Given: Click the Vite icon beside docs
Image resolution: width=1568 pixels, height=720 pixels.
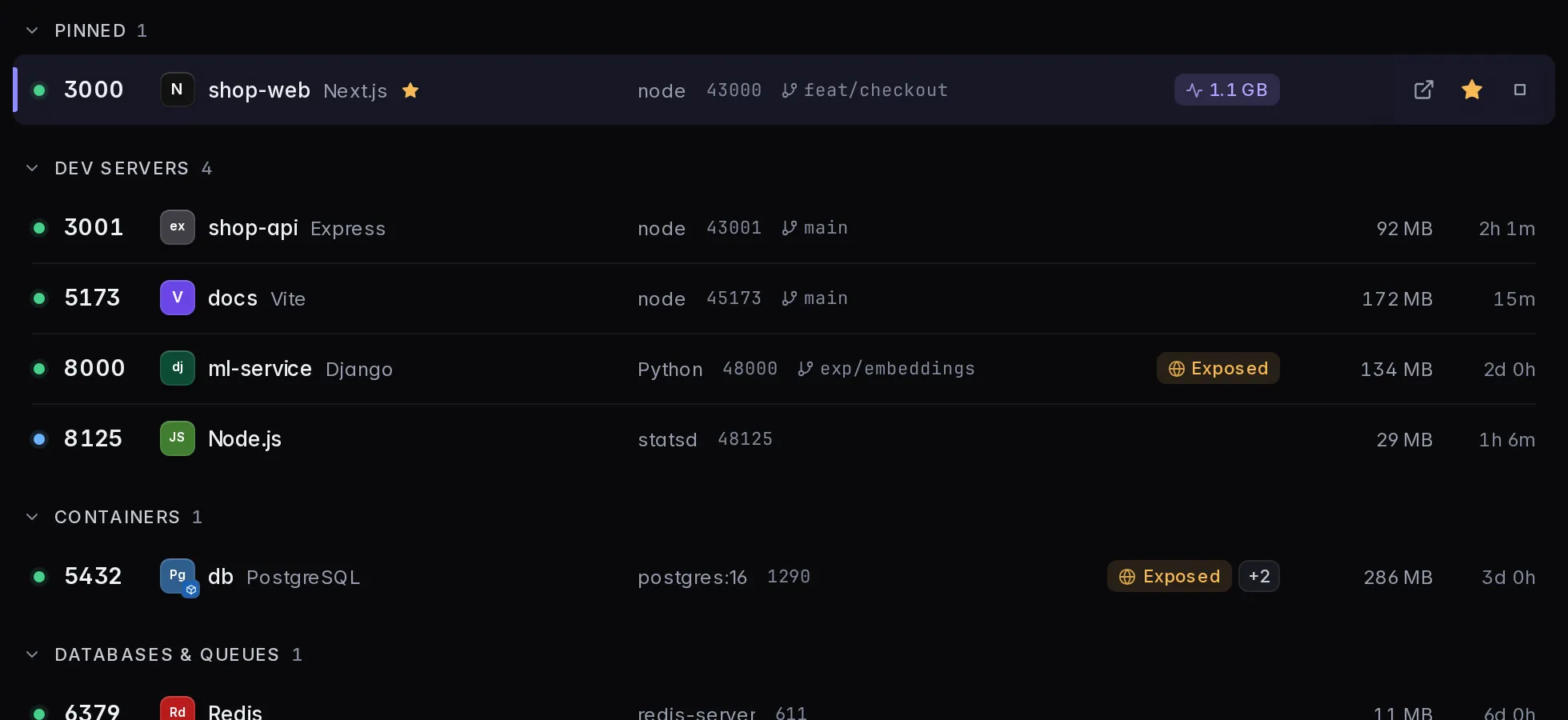Looking at the screenshot, I should [178, 298].
